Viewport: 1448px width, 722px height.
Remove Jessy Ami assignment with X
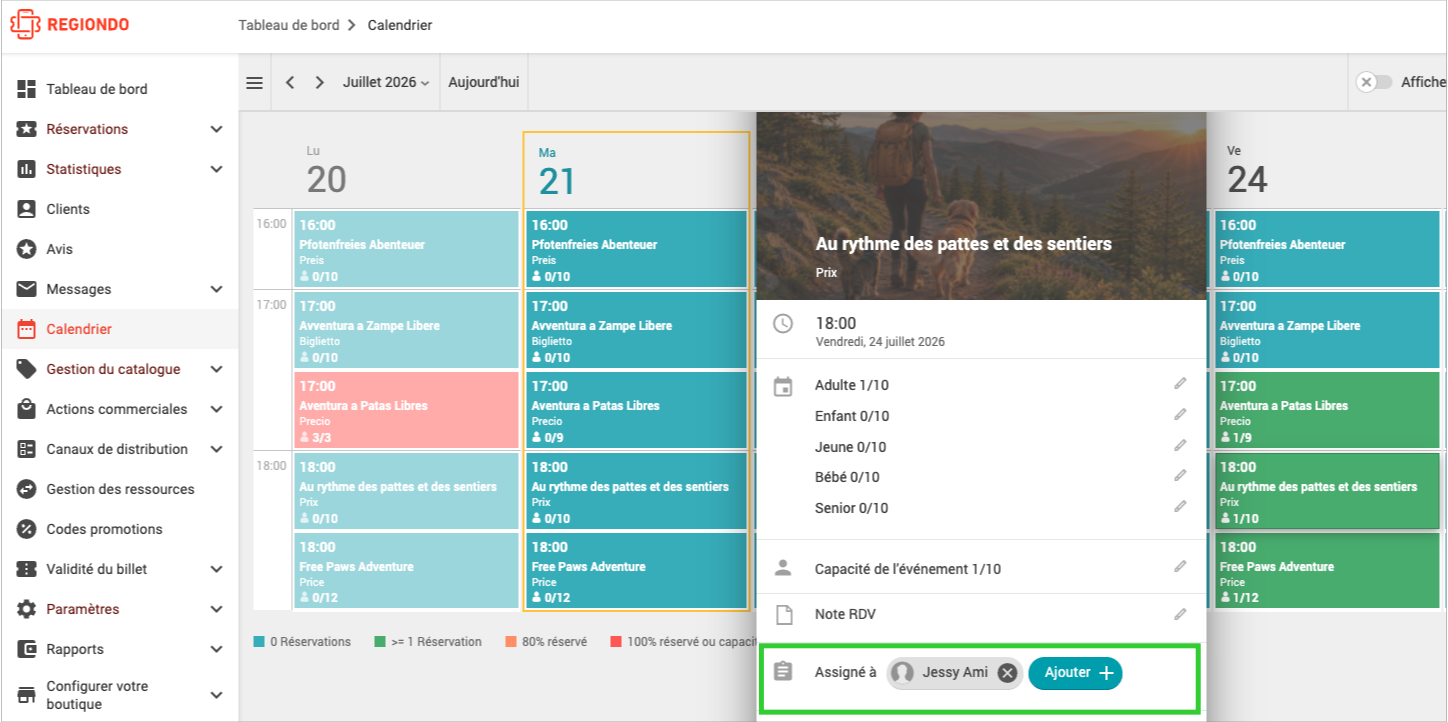point(1008,673)
